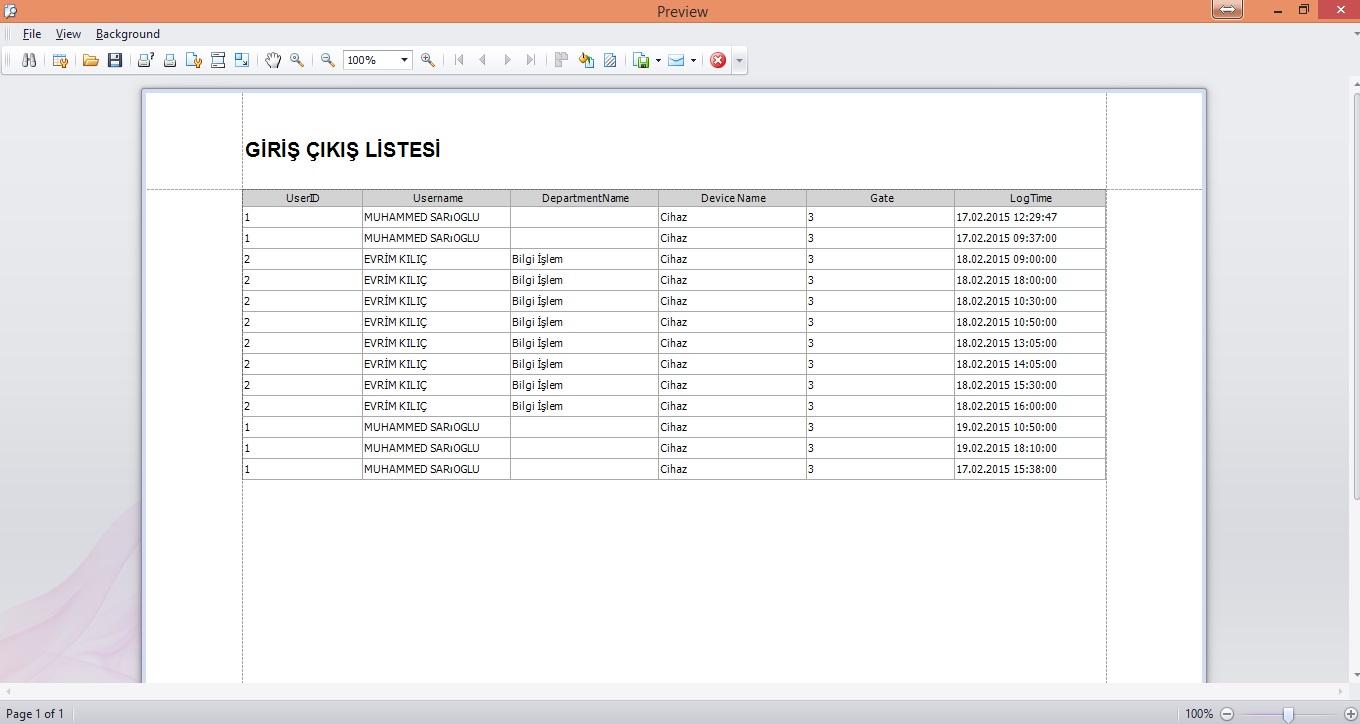Select the Magnifier tool
Screen dimensions: 1360x724
[x=297, y=60]
